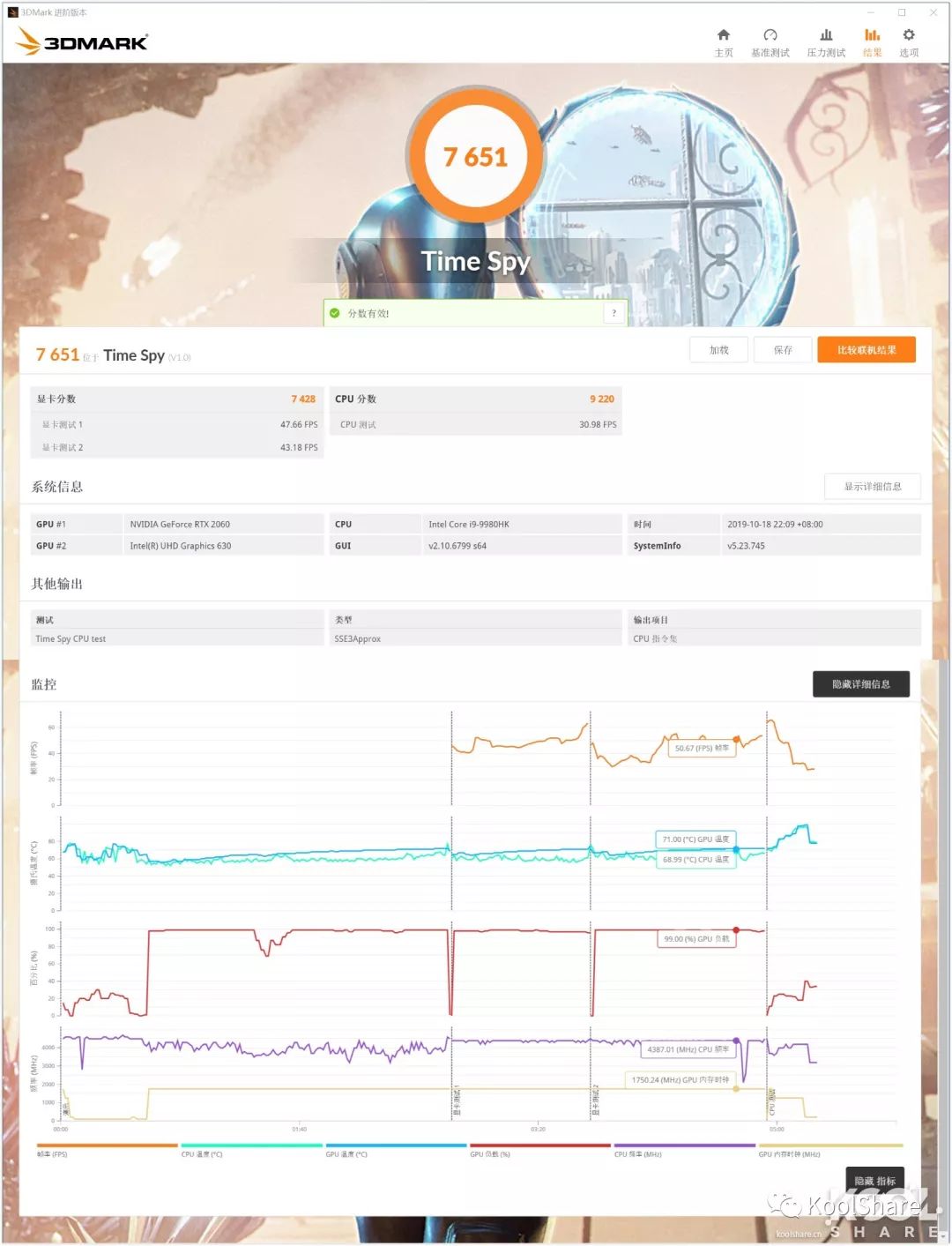Open the question mark help button
The image size is (952, 1246).
point(614,313)
